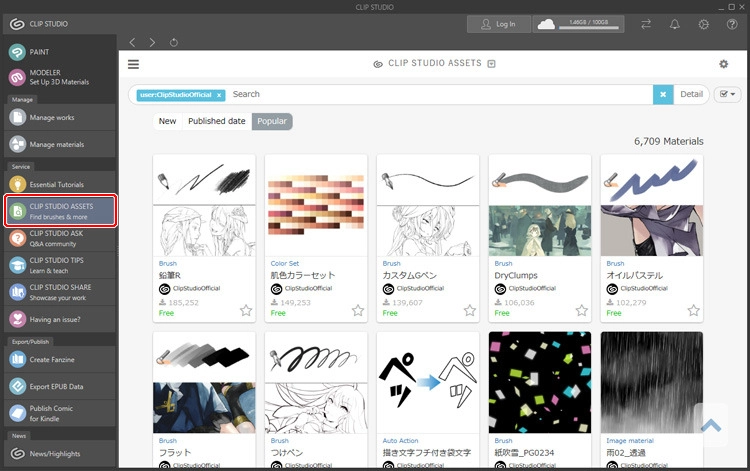This screenshot has width=750, height=471.
Task: Remove the user:ClipStudioOfficial filter tag
Action: point(219,95)
